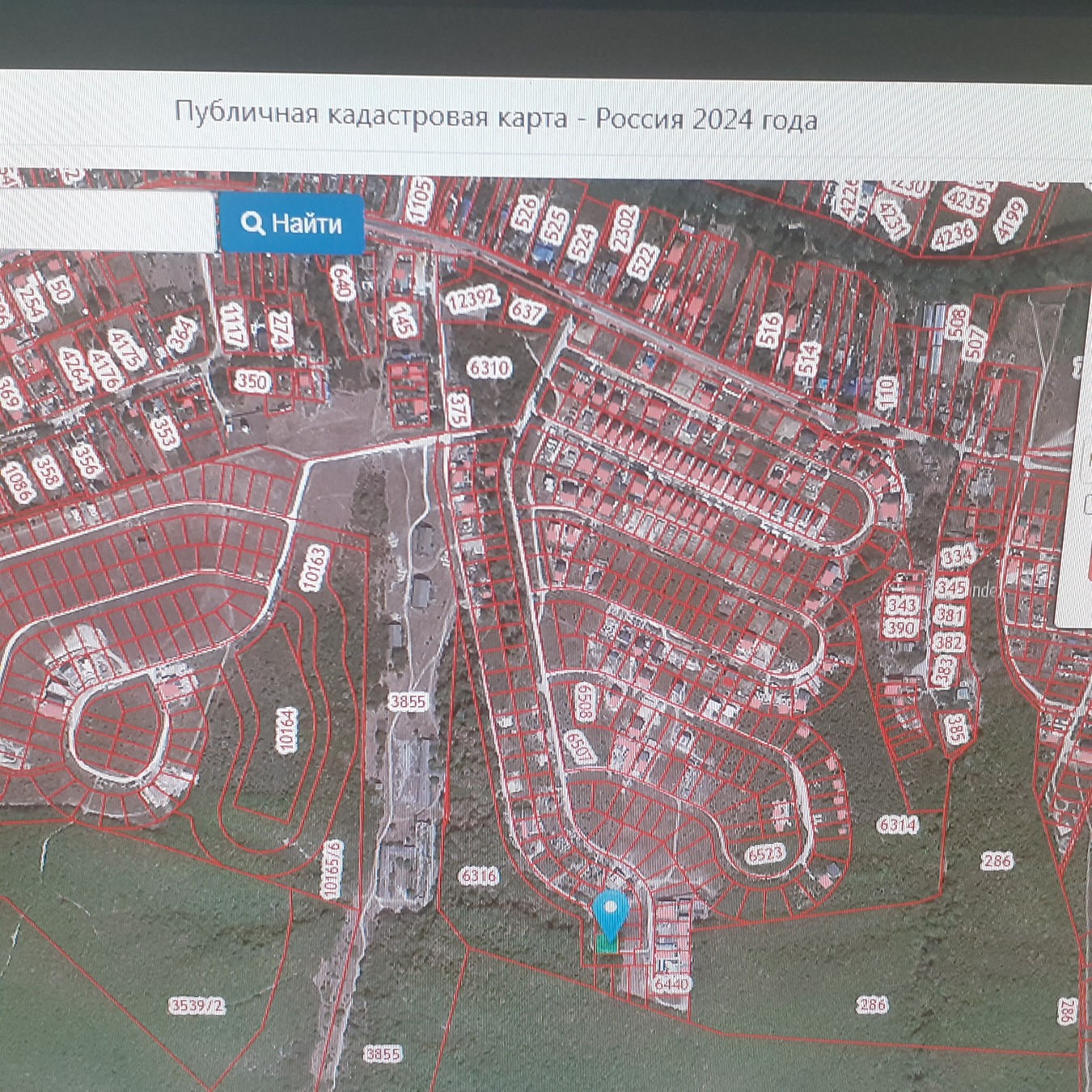Open parcel 6314 on the map

(x=897, y=825)
